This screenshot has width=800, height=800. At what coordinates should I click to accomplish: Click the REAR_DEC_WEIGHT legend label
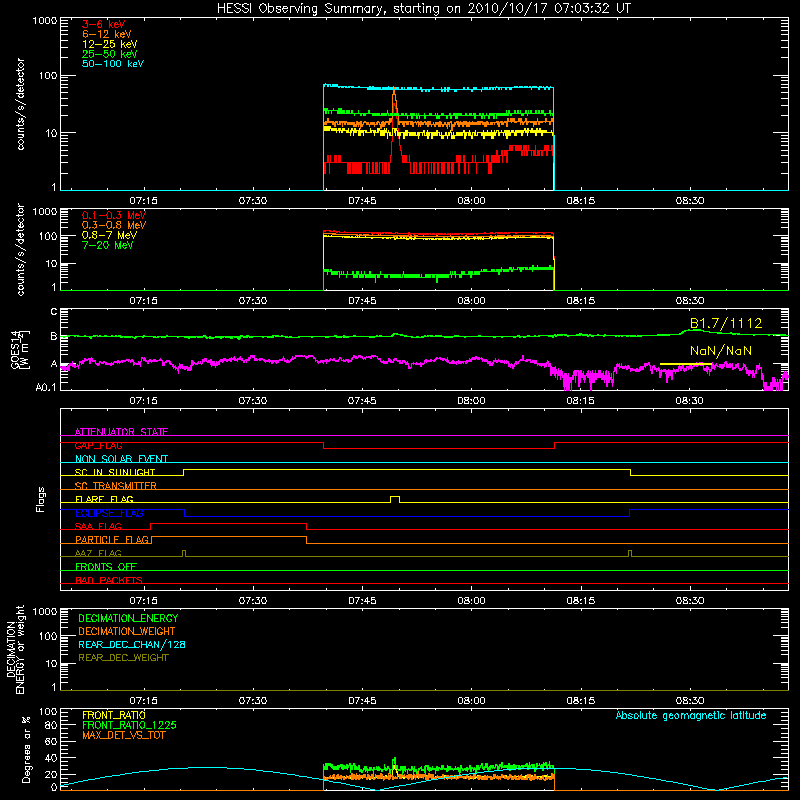pos(123,658)
